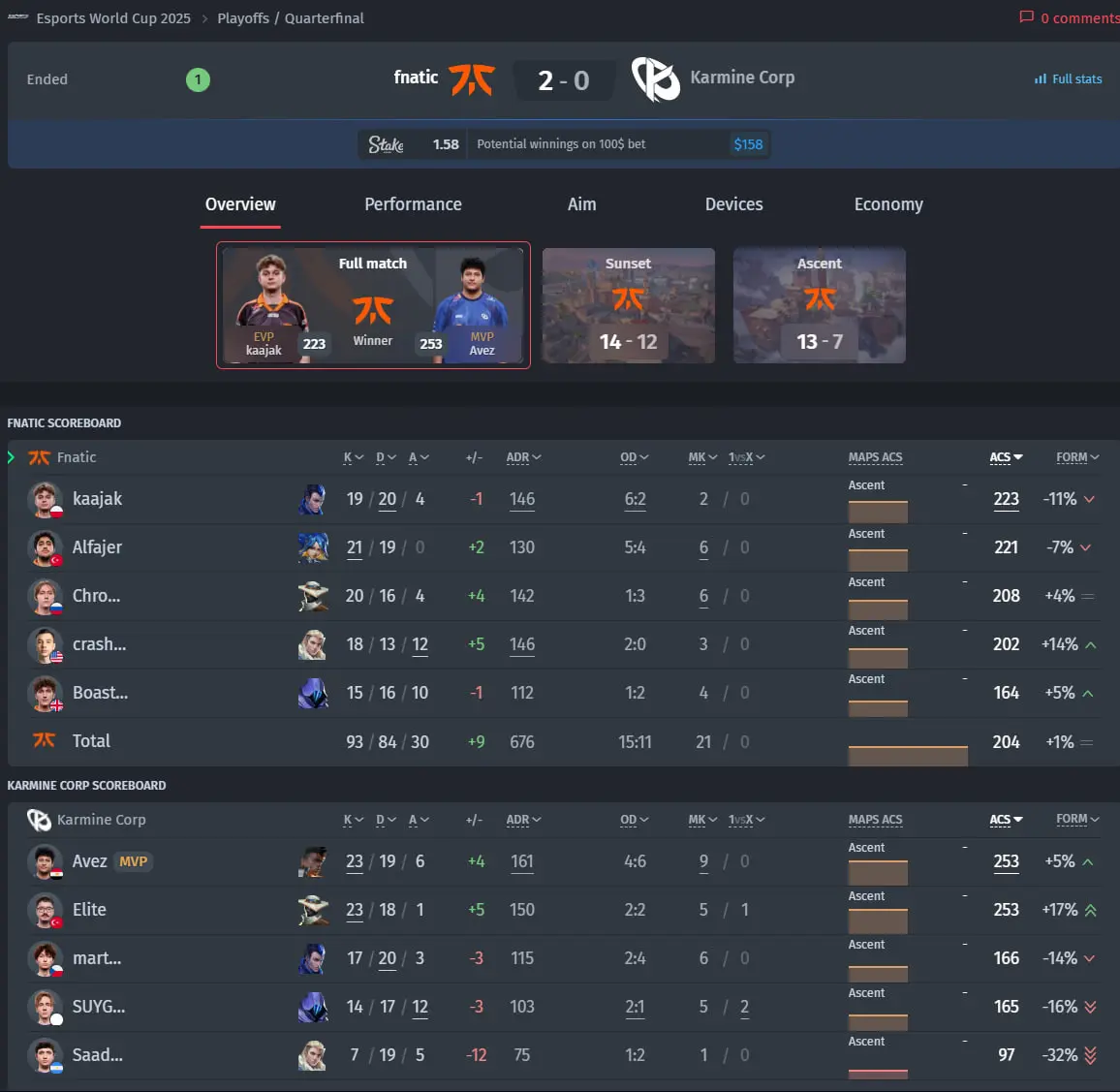Sort Karmine Corp scoreboard by A column
1120x1092 pixels.
pyautogui.click(x=419, y=820)
